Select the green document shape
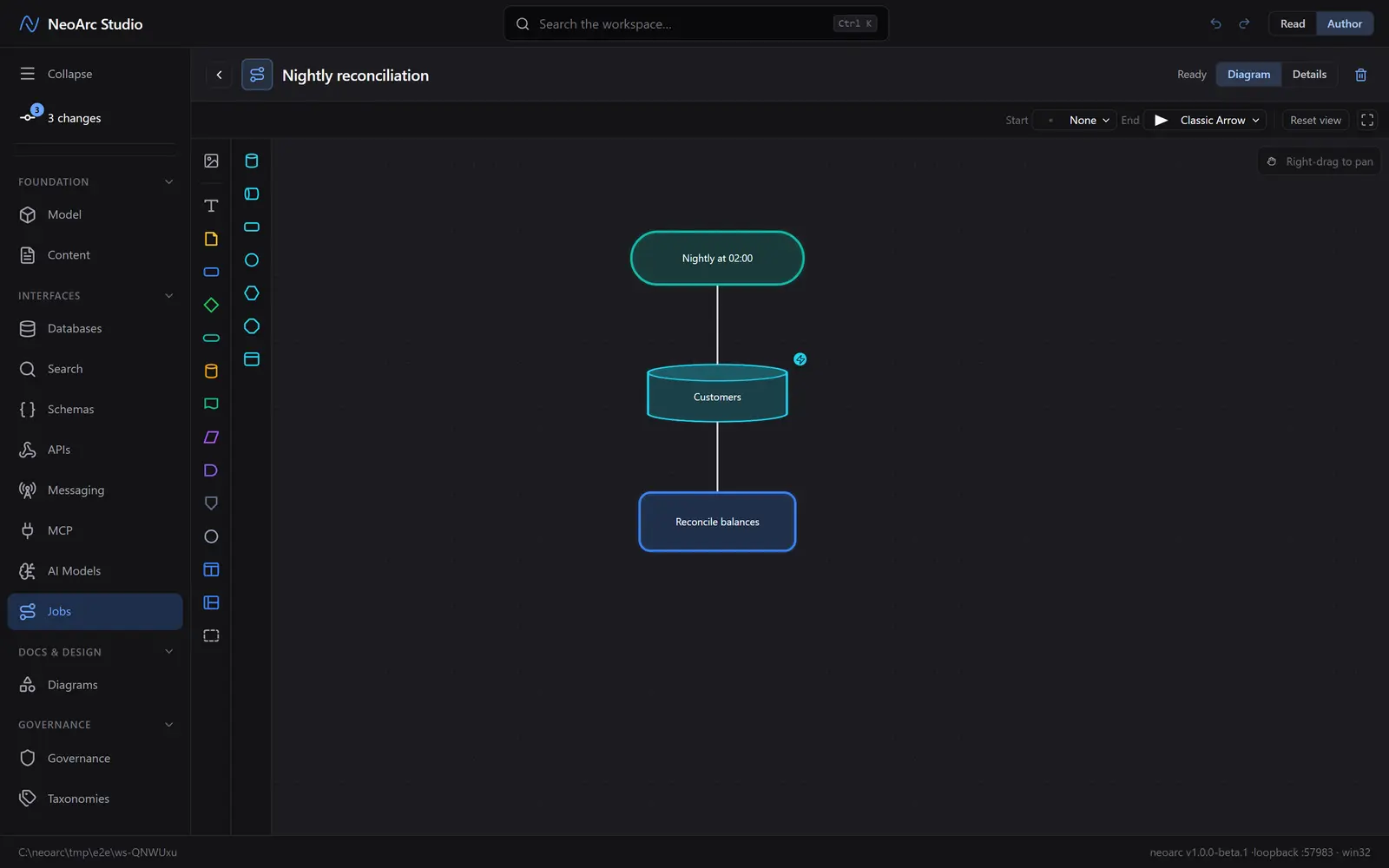Screen dimensions: 1389x868 (211, 404)
